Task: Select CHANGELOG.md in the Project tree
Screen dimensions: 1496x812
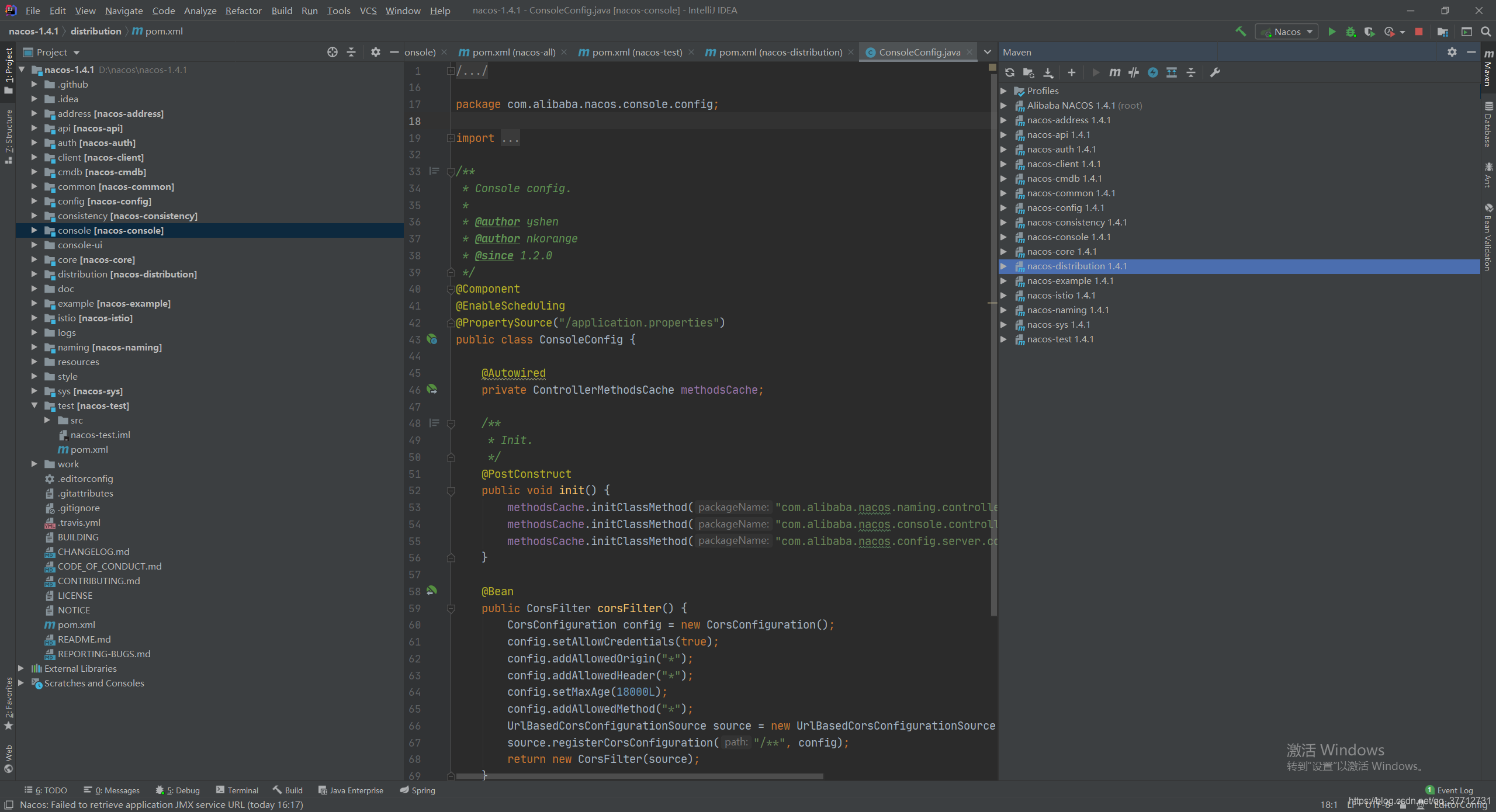Action: (x=93, y=551)
